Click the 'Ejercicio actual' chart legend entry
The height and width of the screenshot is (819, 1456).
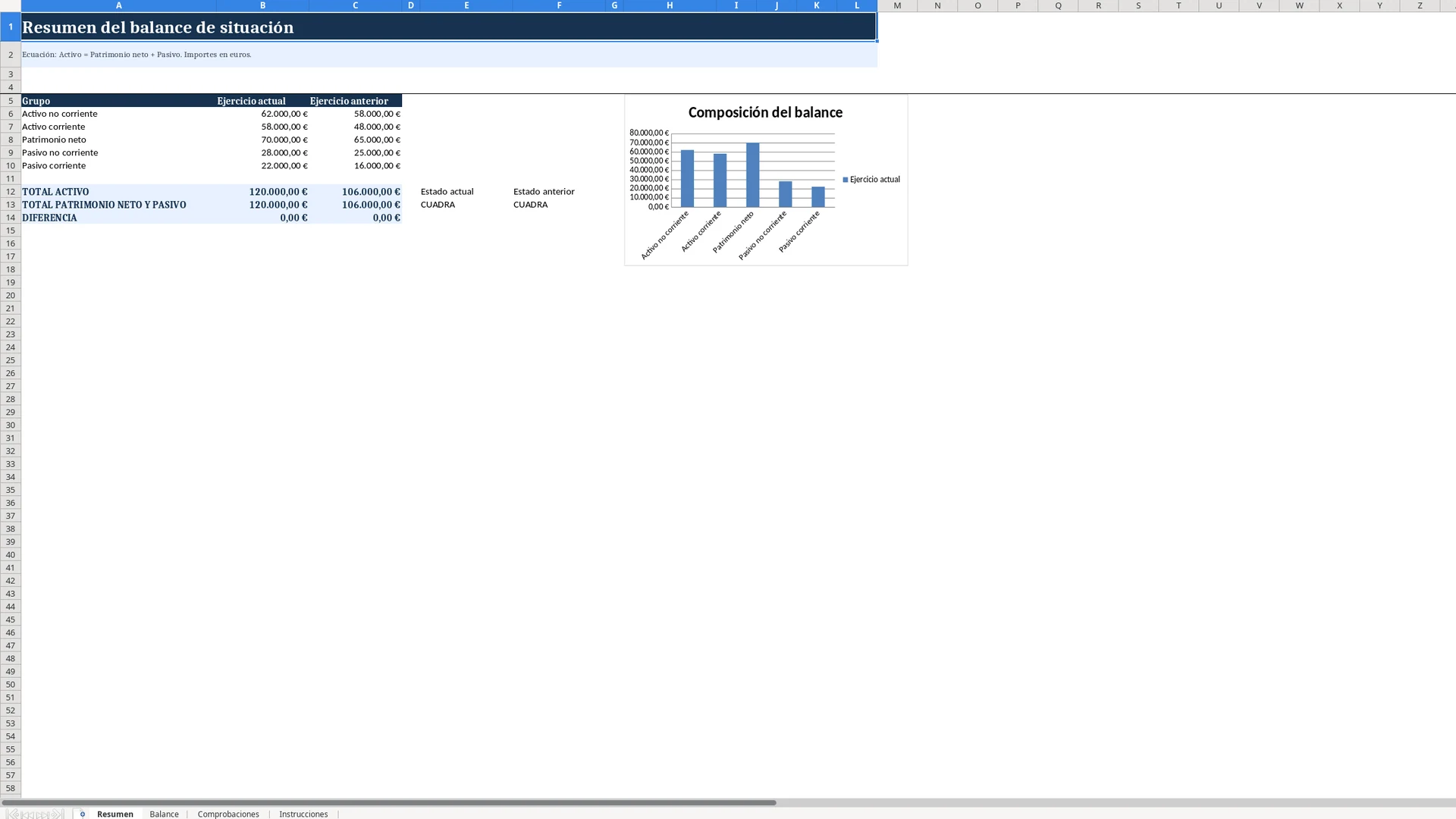click(871, 180)
